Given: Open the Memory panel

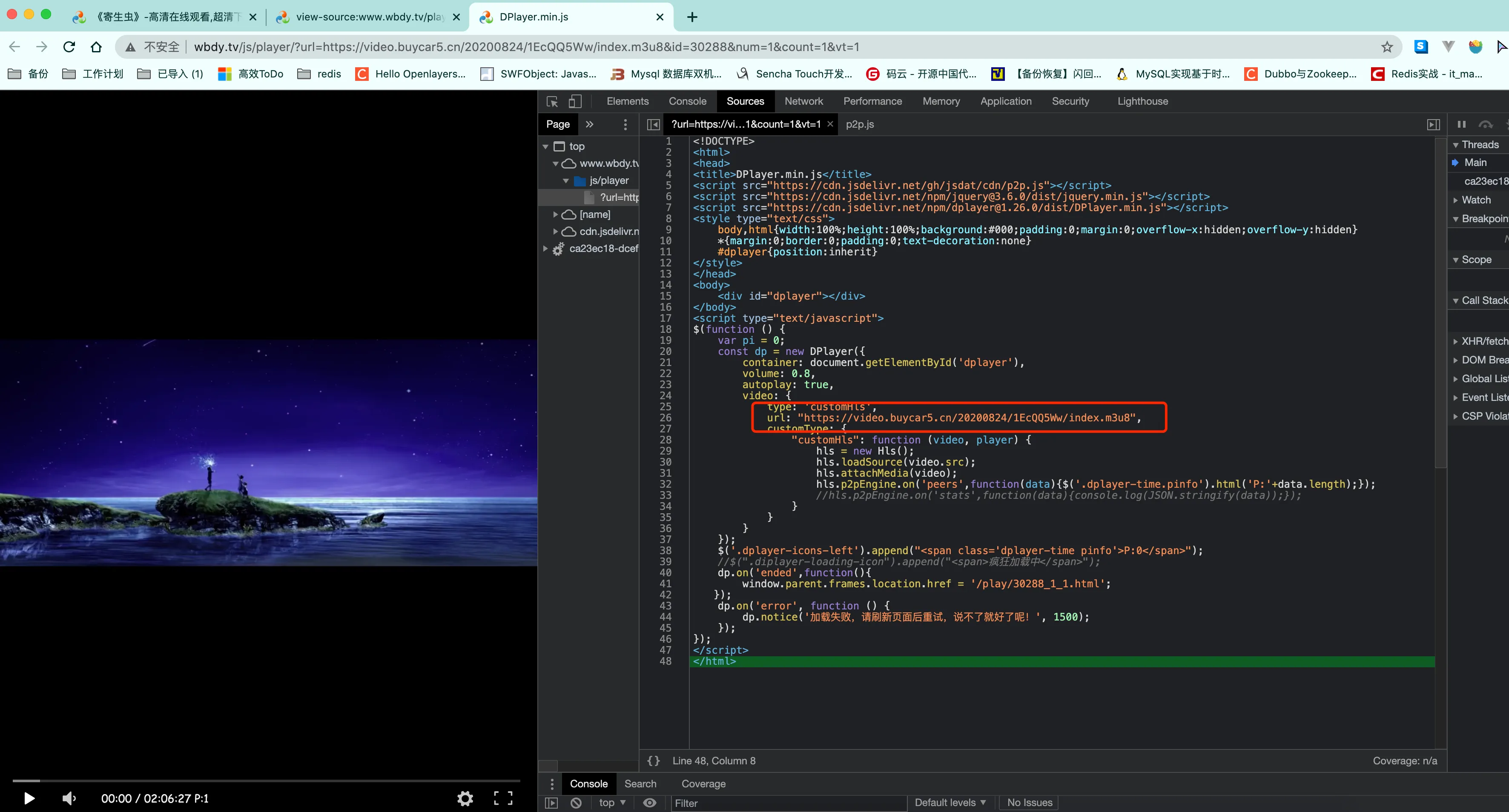Looking at the screenshot, I should pos(941,101).
